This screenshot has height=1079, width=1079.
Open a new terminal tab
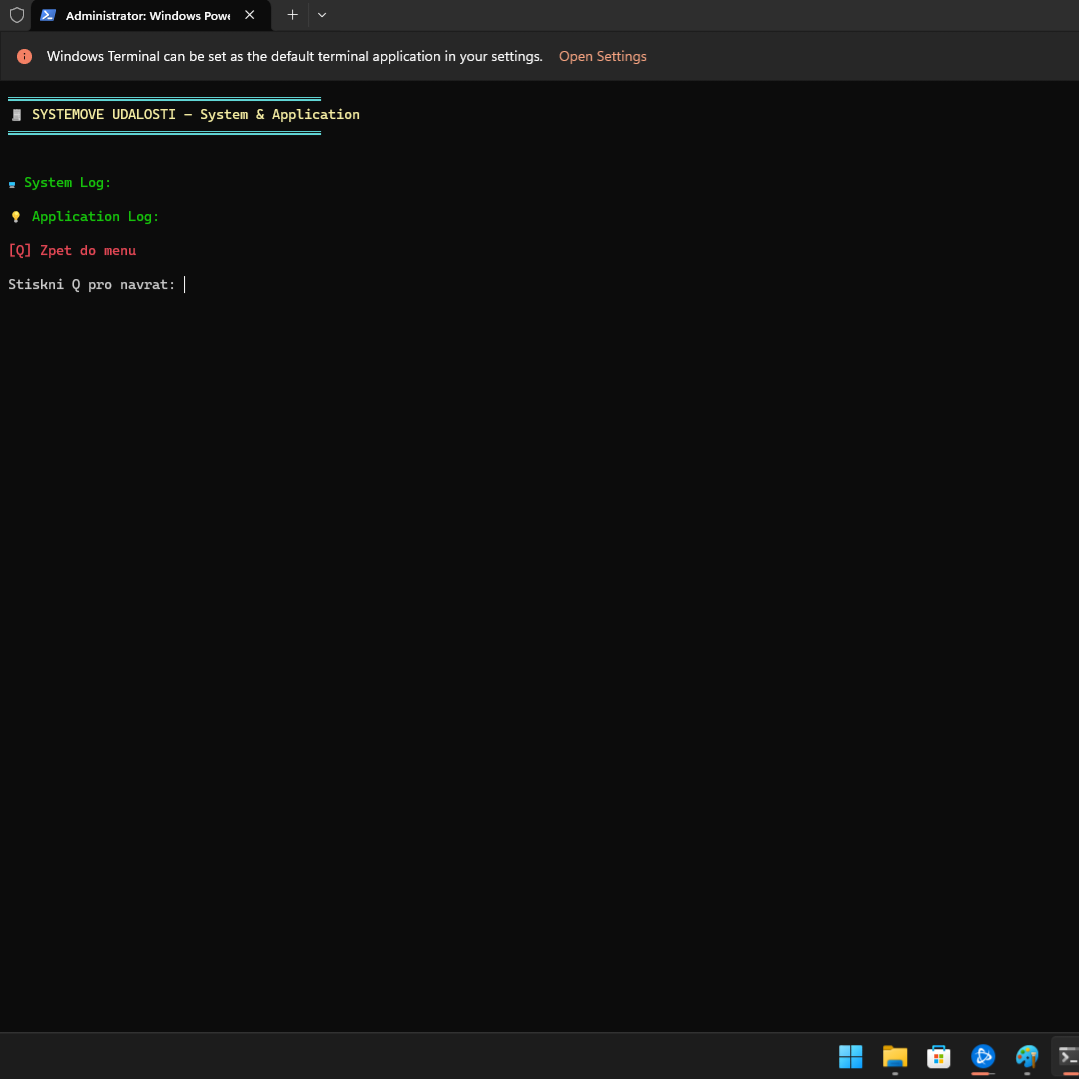(292, 15)
